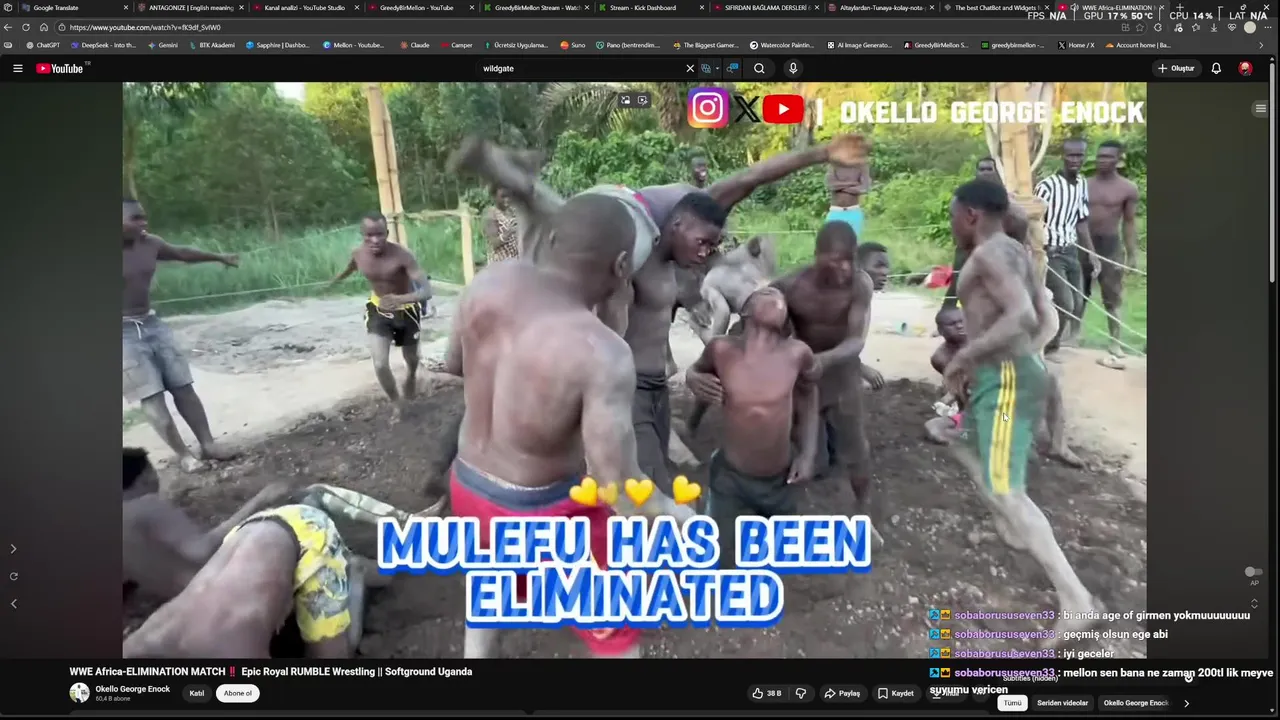Open the browser downloads icon

1213,27
